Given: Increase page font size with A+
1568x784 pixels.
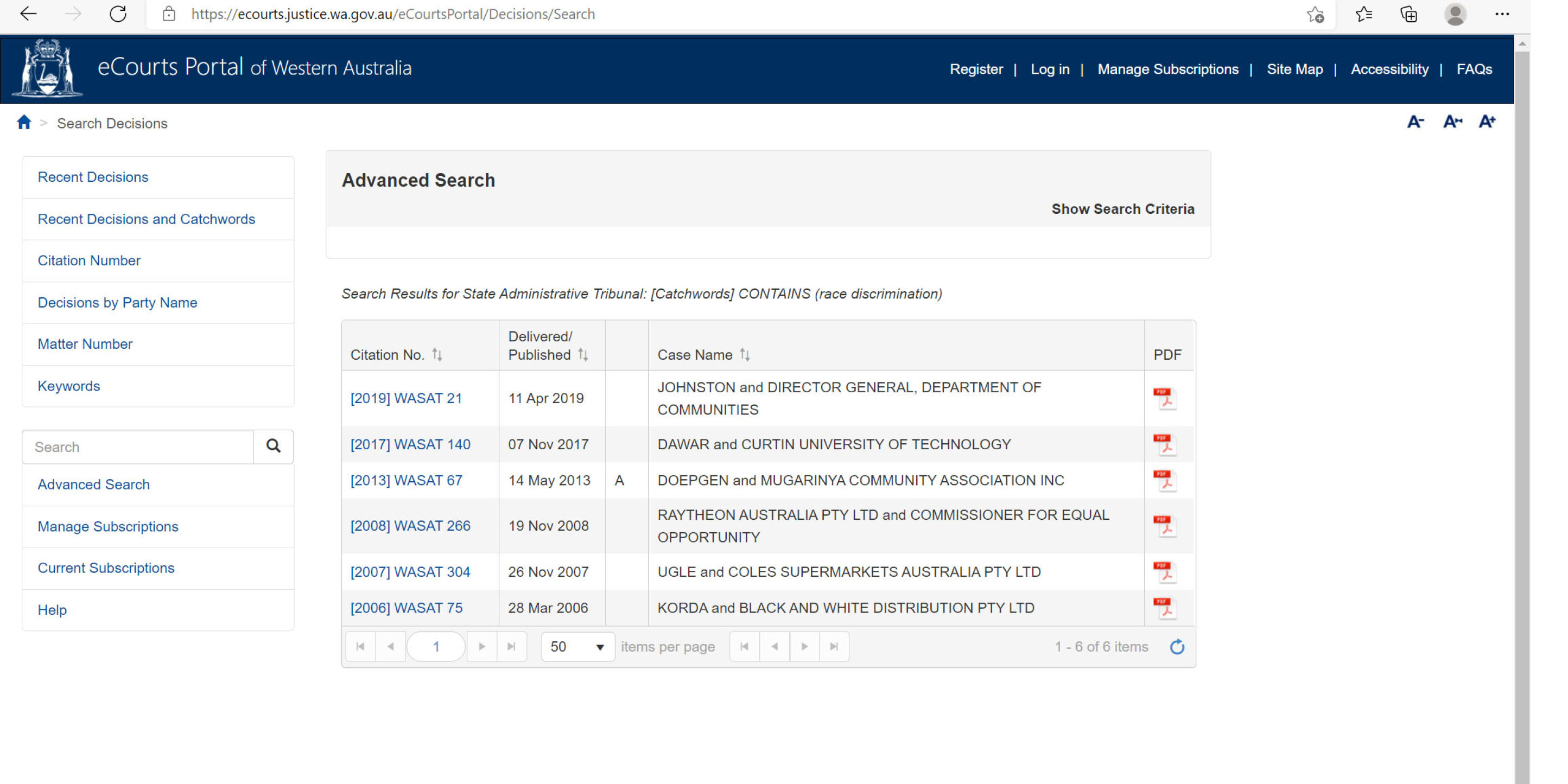Looking at the screenshot, I should click(1487, 122).
